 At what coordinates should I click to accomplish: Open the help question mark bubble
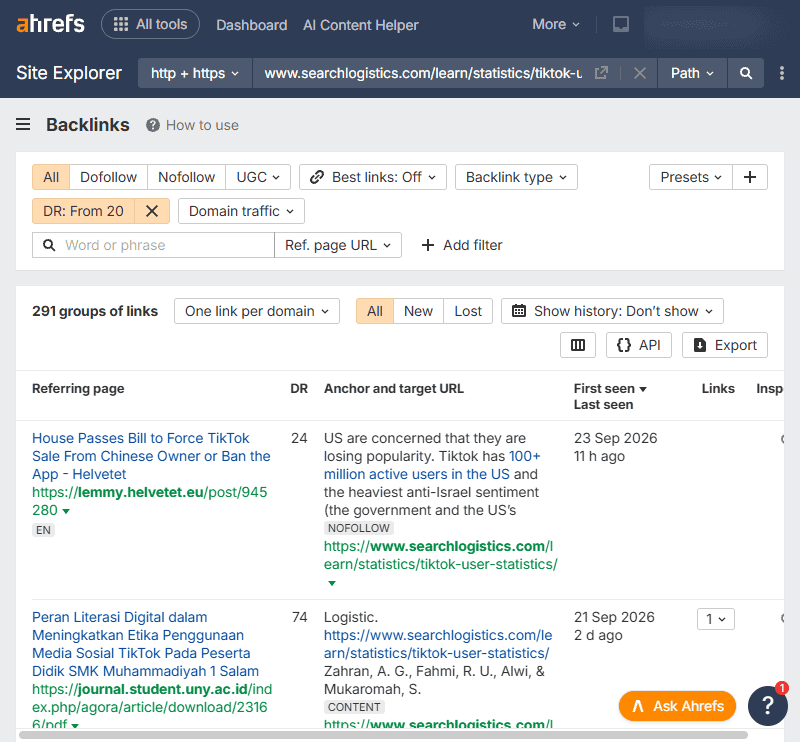click(x=767, y=706)
